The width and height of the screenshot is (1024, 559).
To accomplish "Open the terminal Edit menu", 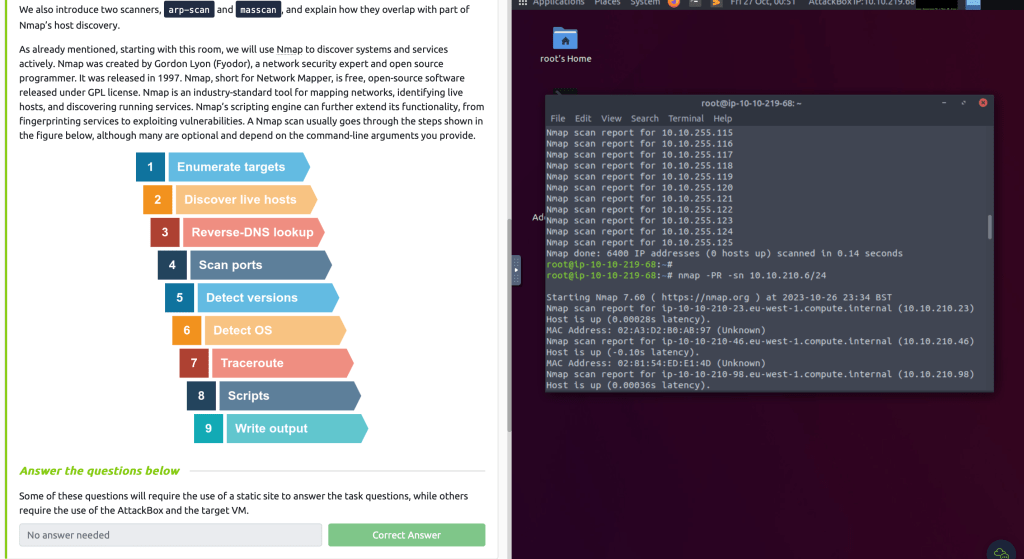I will 583,118.
